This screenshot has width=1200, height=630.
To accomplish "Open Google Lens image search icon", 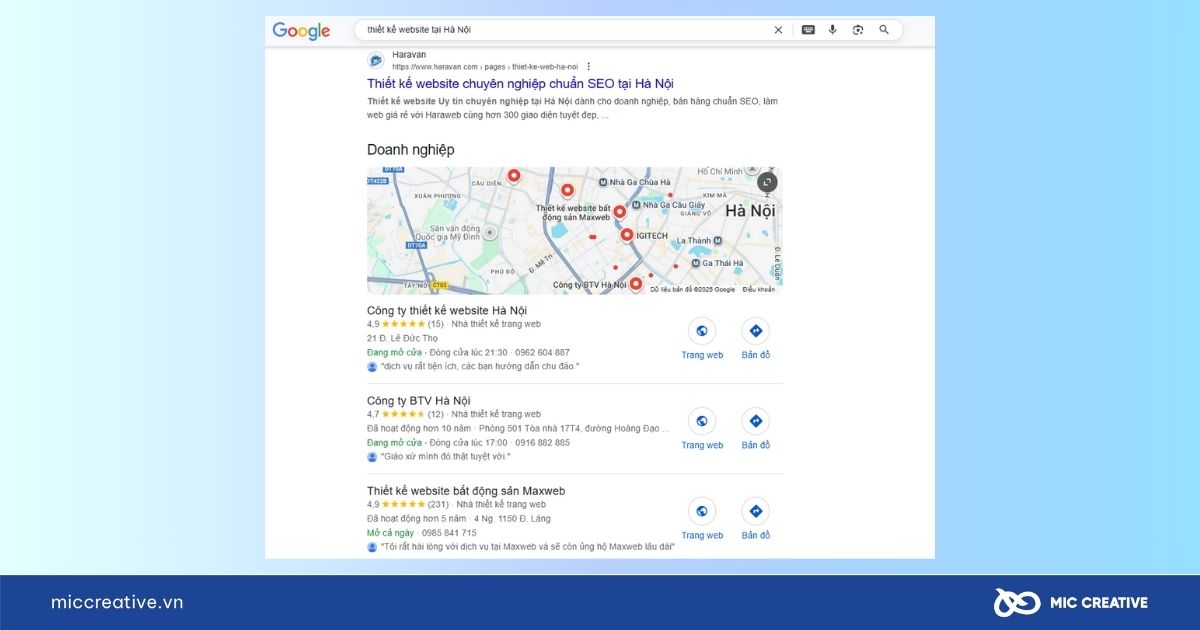I will click(857, 30).
